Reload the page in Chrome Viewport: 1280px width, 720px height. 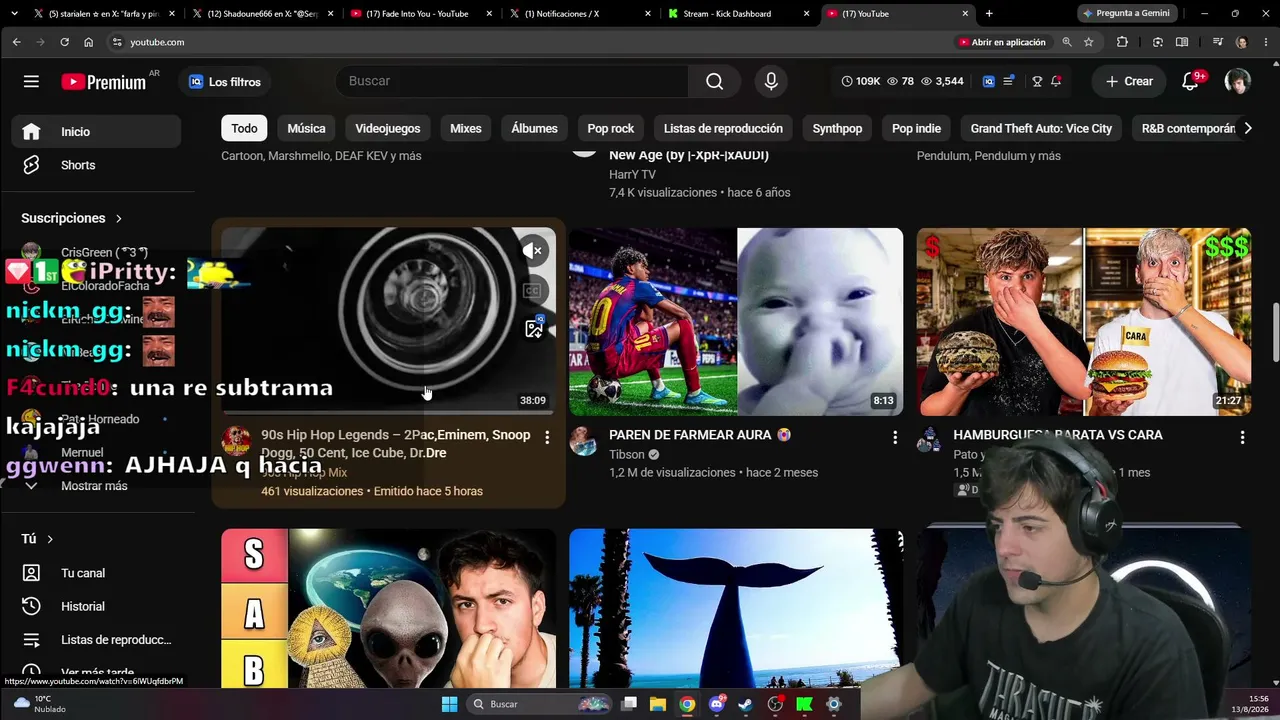(x=64, y=42)
